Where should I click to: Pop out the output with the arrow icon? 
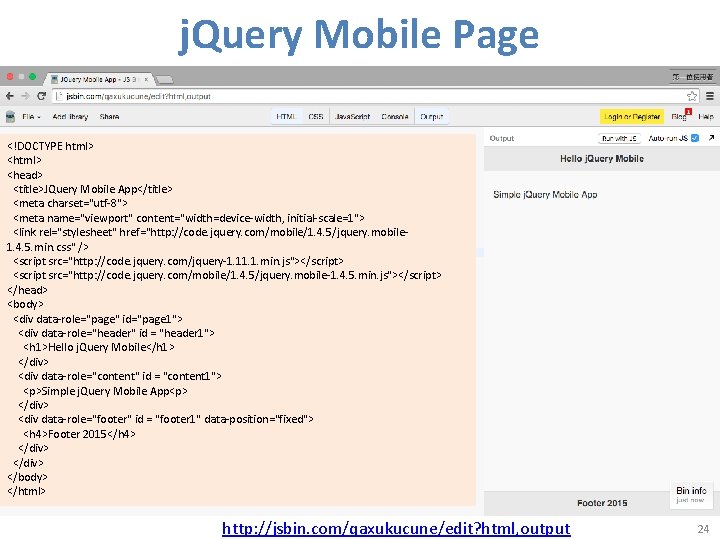pos(711,138)
